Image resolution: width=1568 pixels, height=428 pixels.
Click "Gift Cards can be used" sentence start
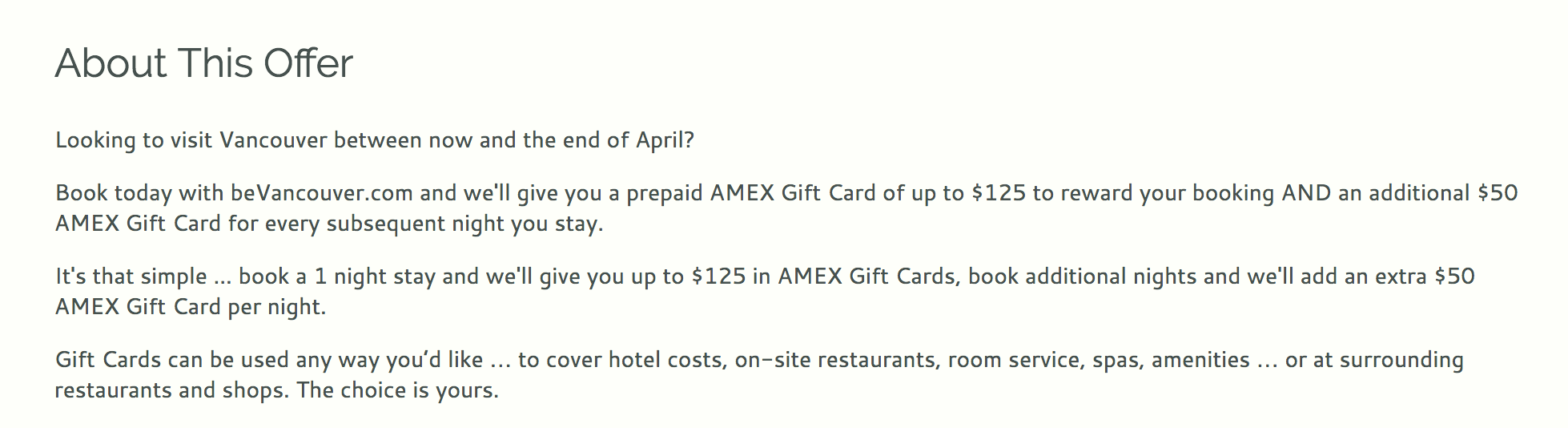pos(172,360)
